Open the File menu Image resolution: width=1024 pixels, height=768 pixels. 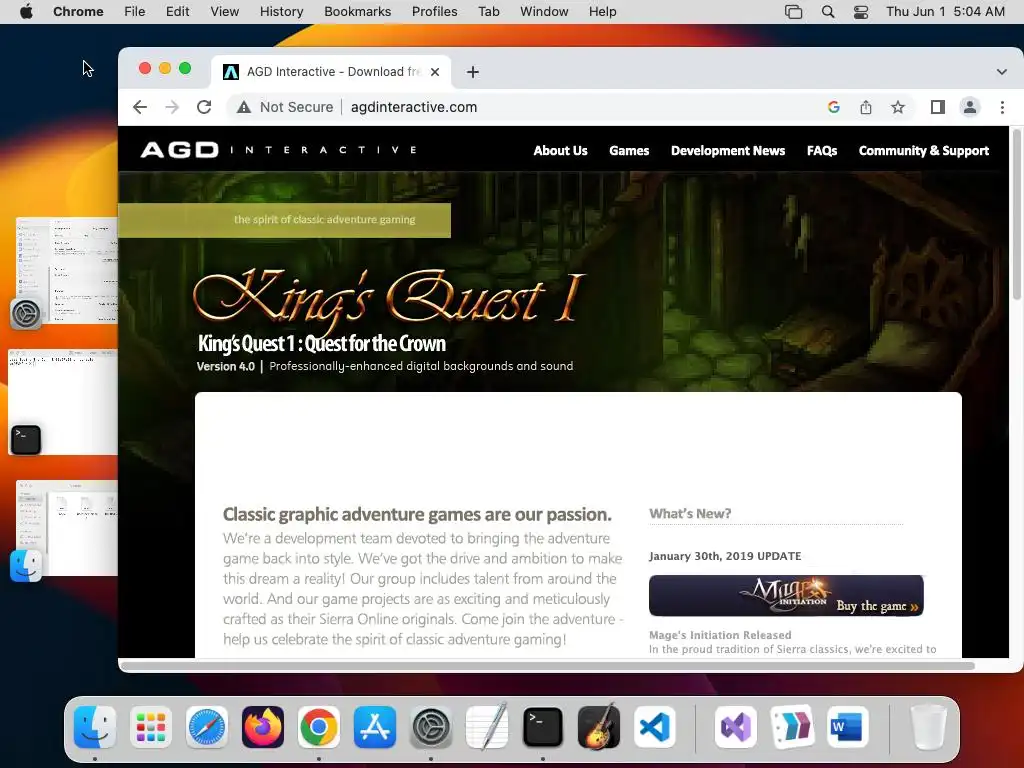(x=135, y=12)
